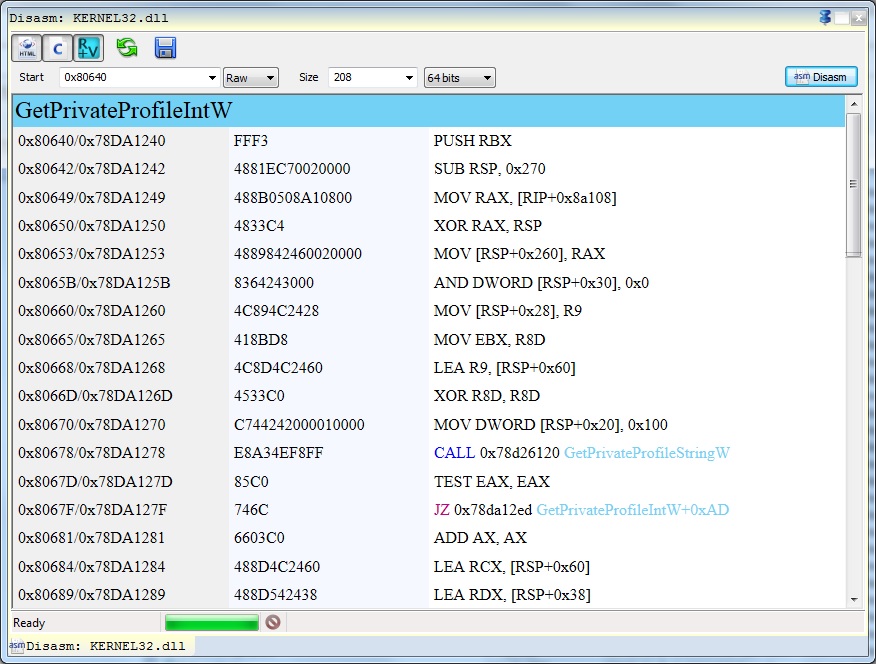Viewport: 876px width, 664px height.
Task: Click inside the Start 0x80640 field
Action: coord(133,78)
